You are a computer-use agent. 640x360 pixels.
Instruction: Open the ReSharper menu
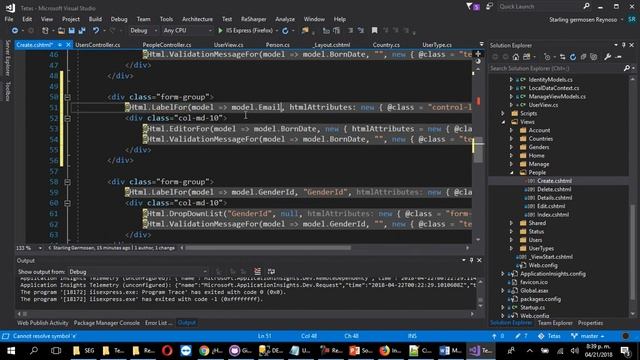253,19
